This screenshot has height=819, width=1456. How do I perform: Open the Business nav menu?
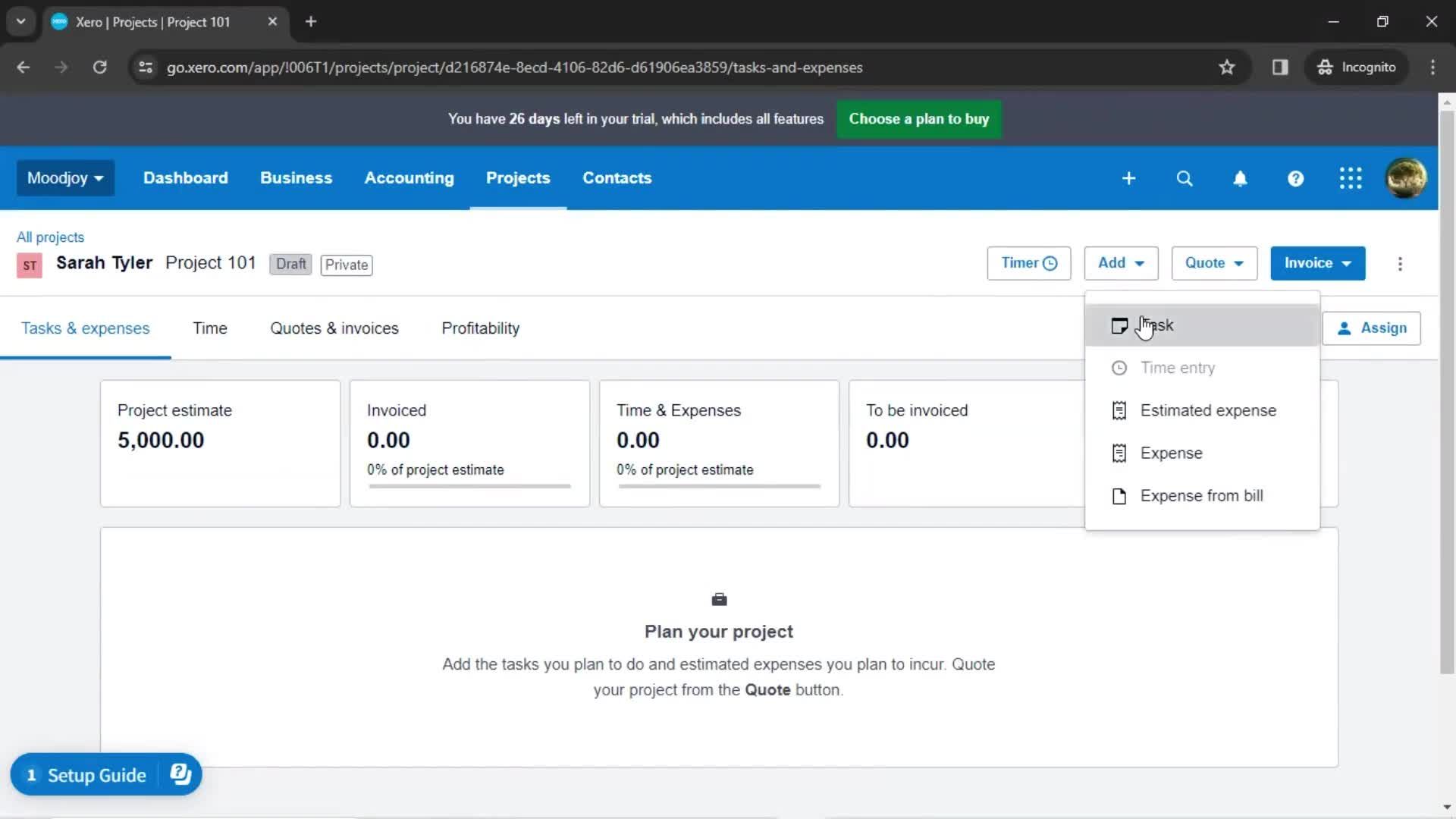(x=297, y=178)
